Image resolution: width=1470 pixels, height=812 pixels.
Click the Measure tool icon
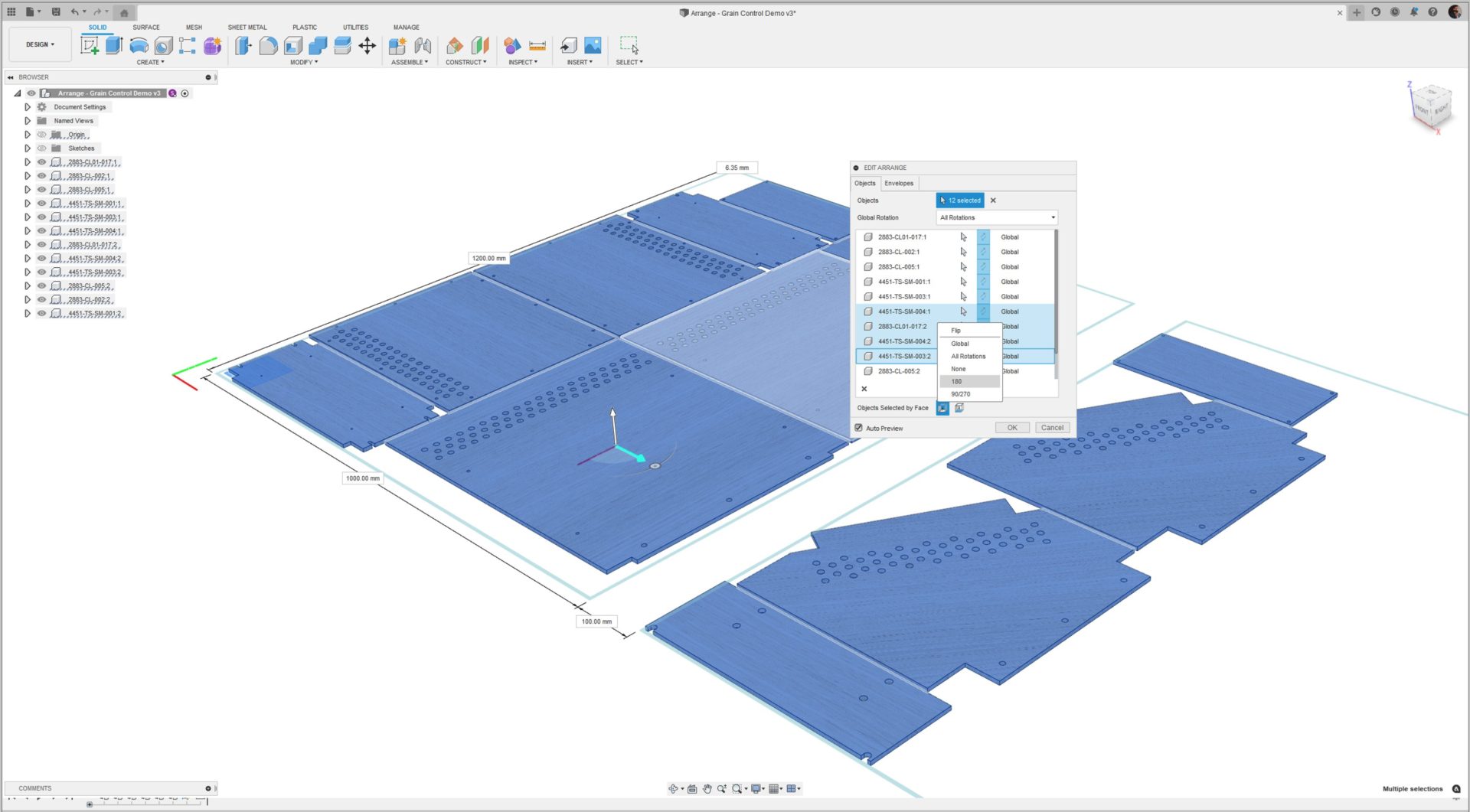click(x=537, y=46)
